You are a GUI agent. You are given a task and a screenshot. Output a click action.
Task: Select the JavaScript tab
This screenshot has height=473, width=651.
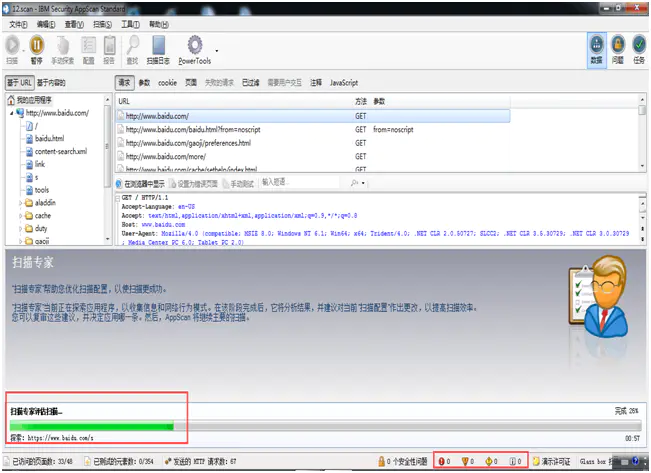click(x=344, y=83)
